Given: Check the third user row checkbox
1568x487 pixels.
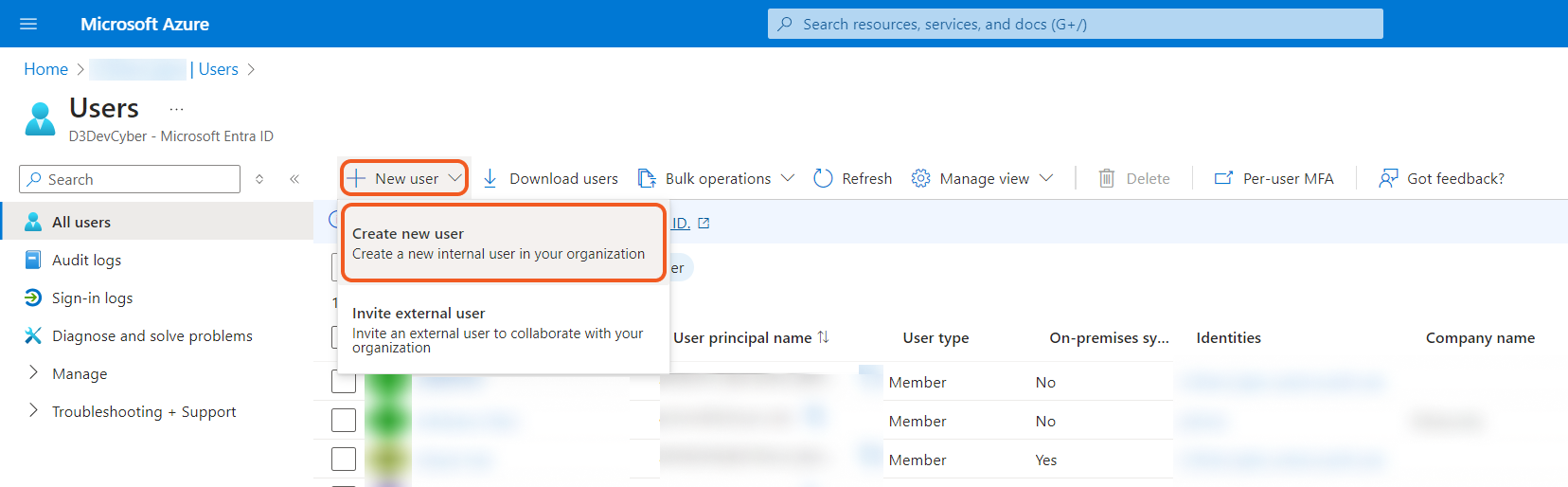Looking at the screenshot, I should 344,460.
